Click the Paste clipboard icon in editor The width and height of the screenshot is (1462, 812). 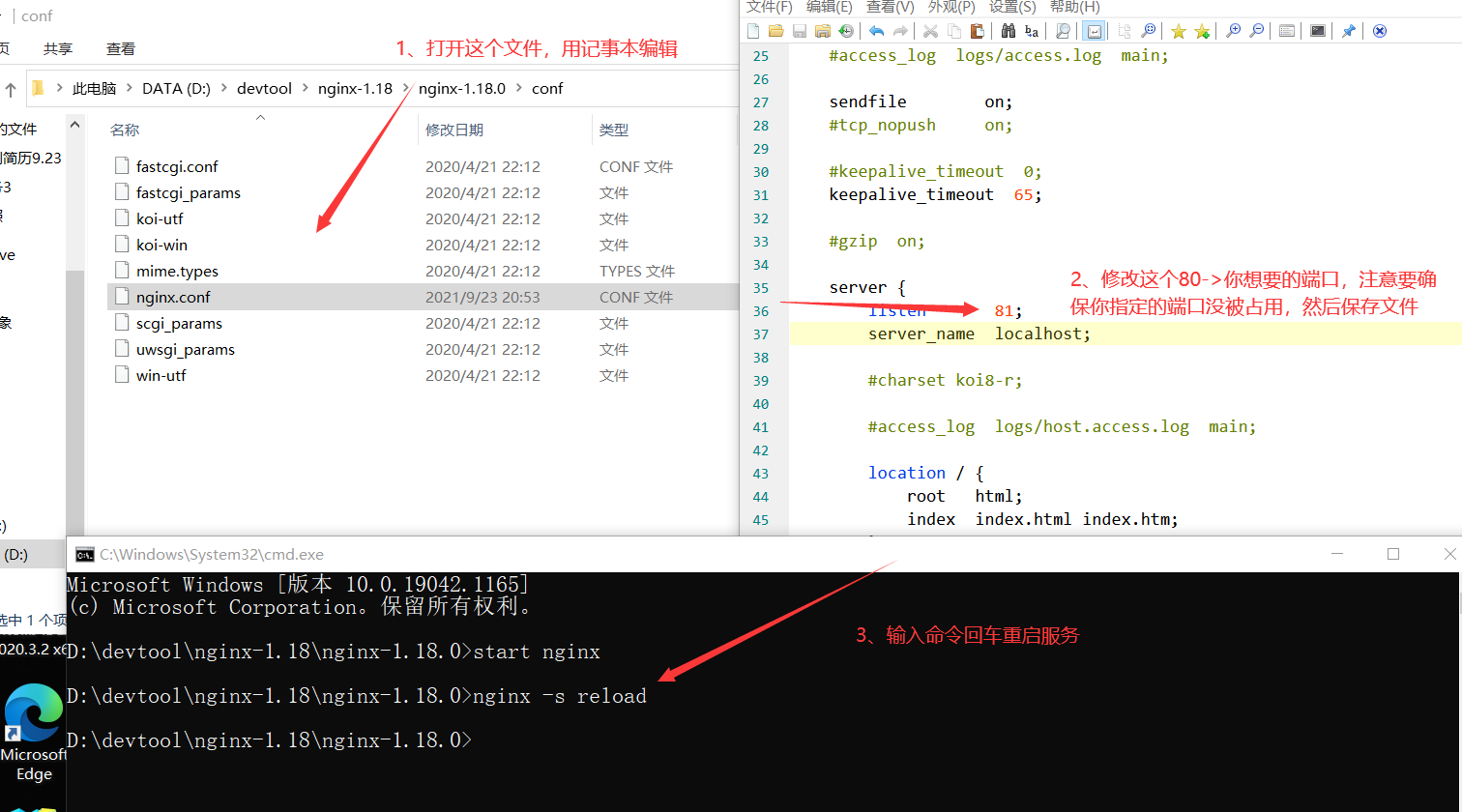[977, 31]
